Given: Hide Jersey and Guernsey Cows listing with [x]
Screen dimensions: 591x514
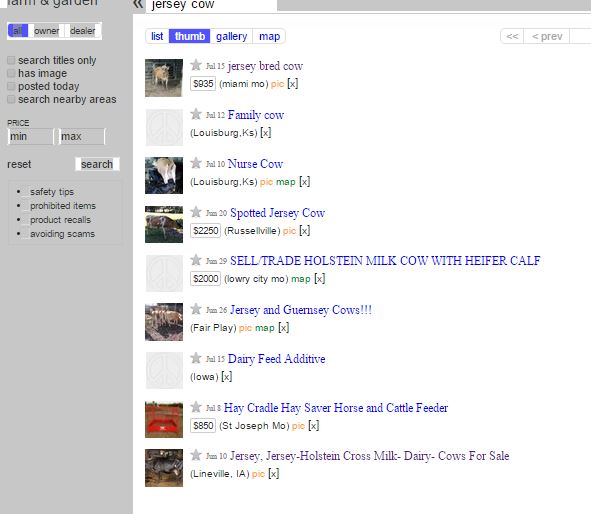Looking at the screenshot, I should (x=284, y=328).
